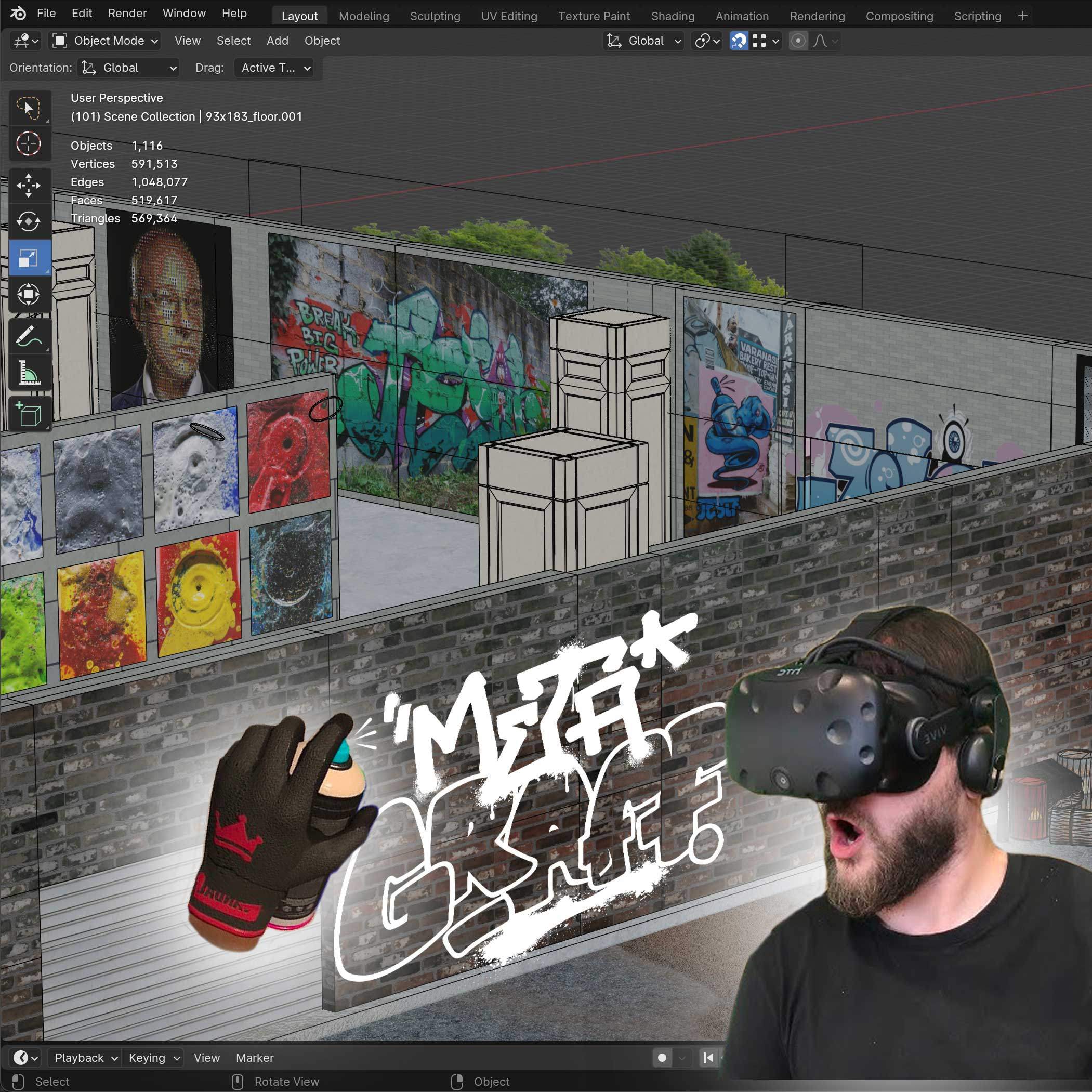Open the Add menu in viewport header
The height and width of the screenshot is (1092, 1092).
coord(277,41)
